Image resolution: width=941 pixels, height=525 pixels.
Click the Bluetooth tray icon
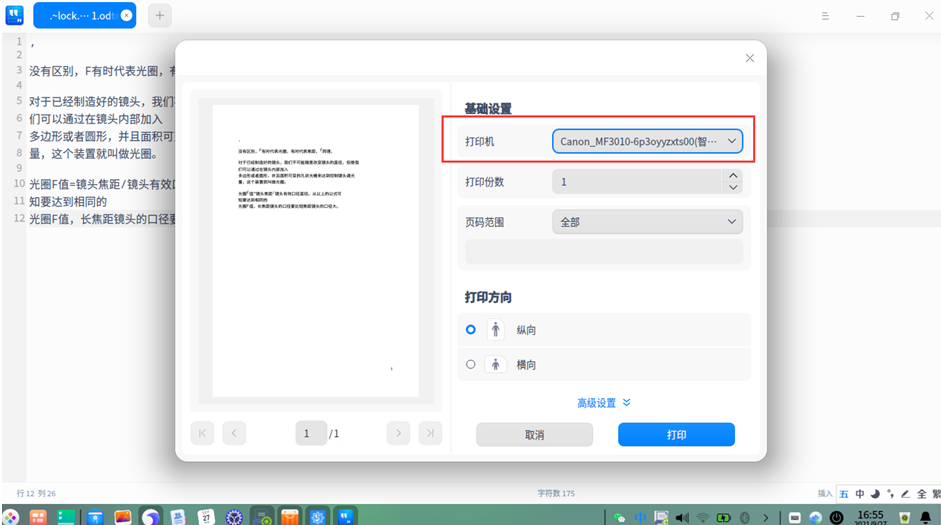click(745, 517)
